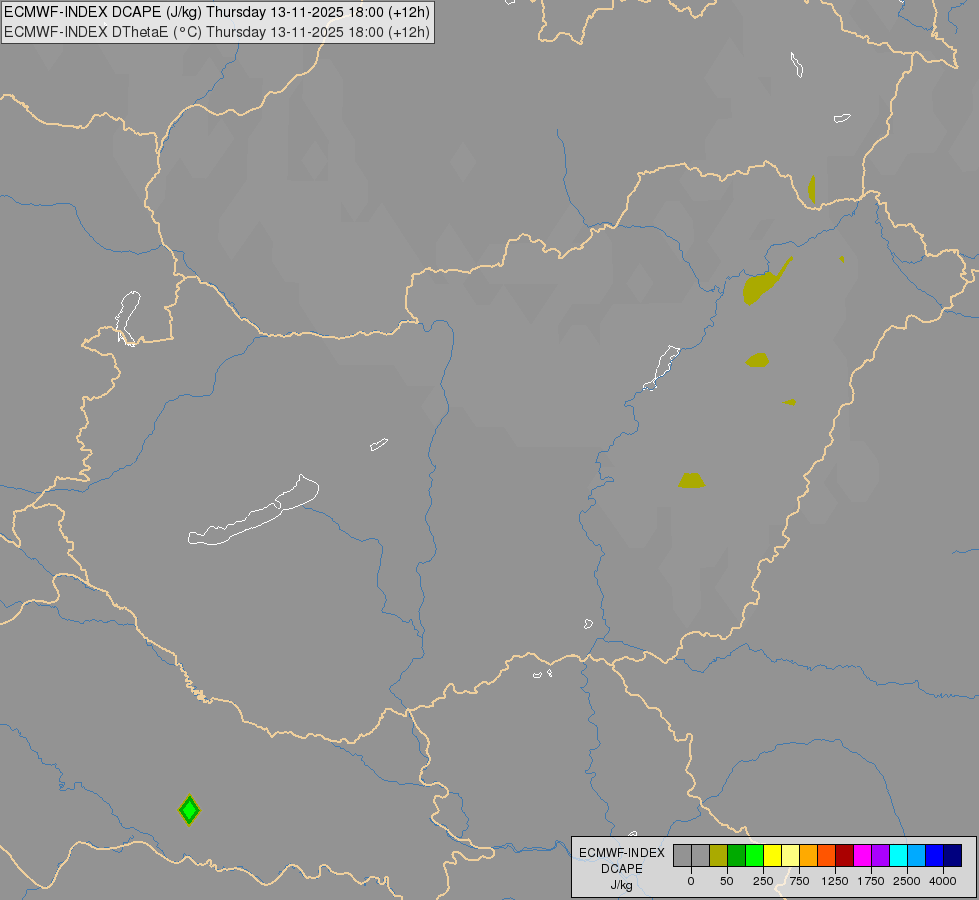Select the purple legend swatch
The image size is (979, 900).
(x=881, y=855)
